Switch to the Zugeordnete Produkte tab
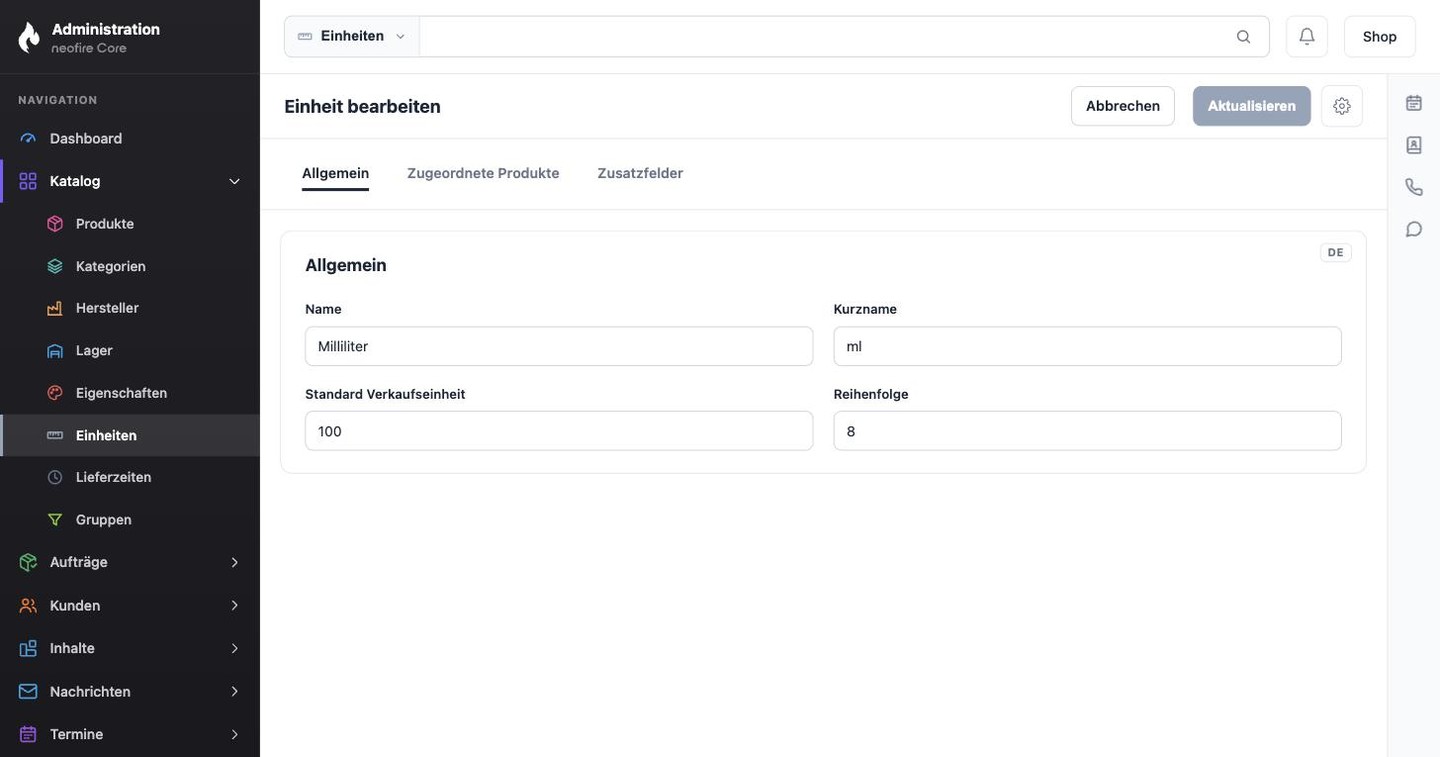Image resolution: width=1440 pixels, height=757 pixels. (x=483, y=173)
